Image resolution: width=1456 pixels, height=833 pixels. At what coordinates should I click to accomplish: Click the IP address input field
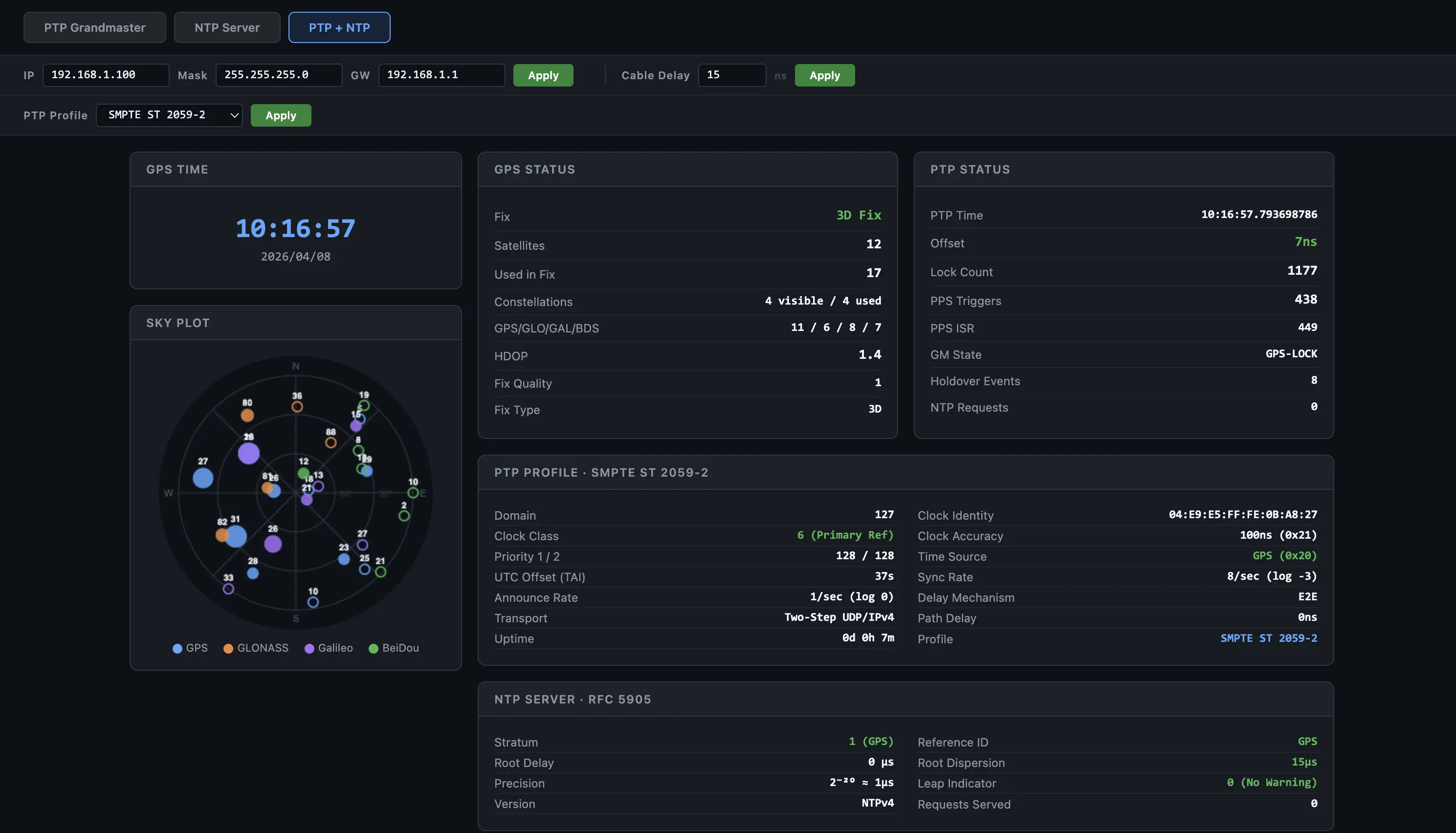tap(105, 75)
